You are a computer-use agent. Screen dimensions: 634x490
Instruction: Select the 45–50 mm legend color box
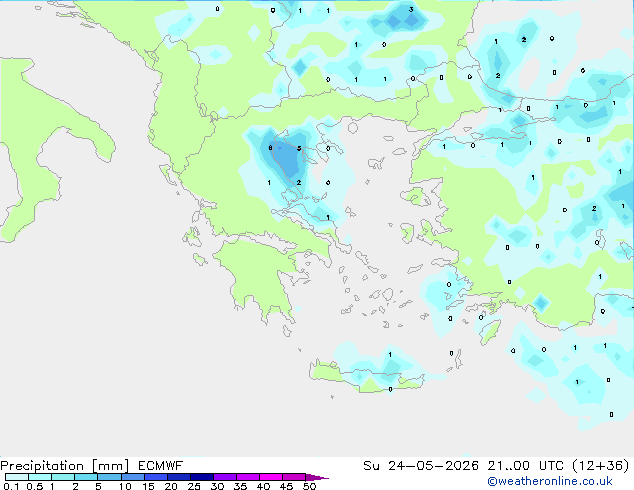[294, 477]
